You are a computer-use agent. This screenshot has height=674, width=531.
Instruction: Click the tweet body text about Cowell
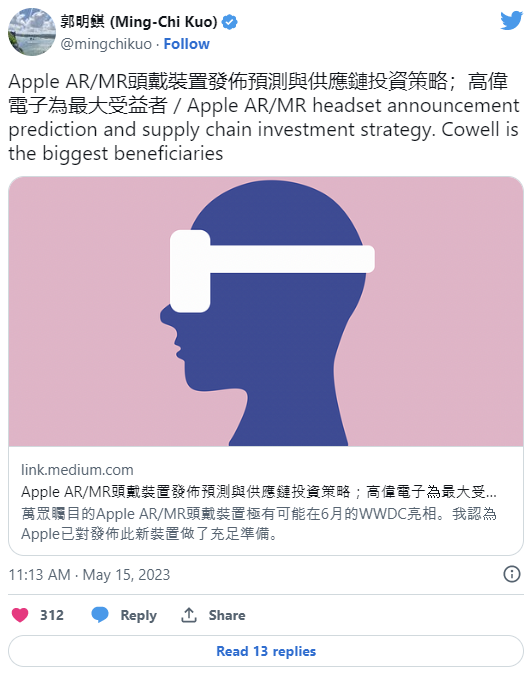tap(264, 117)
